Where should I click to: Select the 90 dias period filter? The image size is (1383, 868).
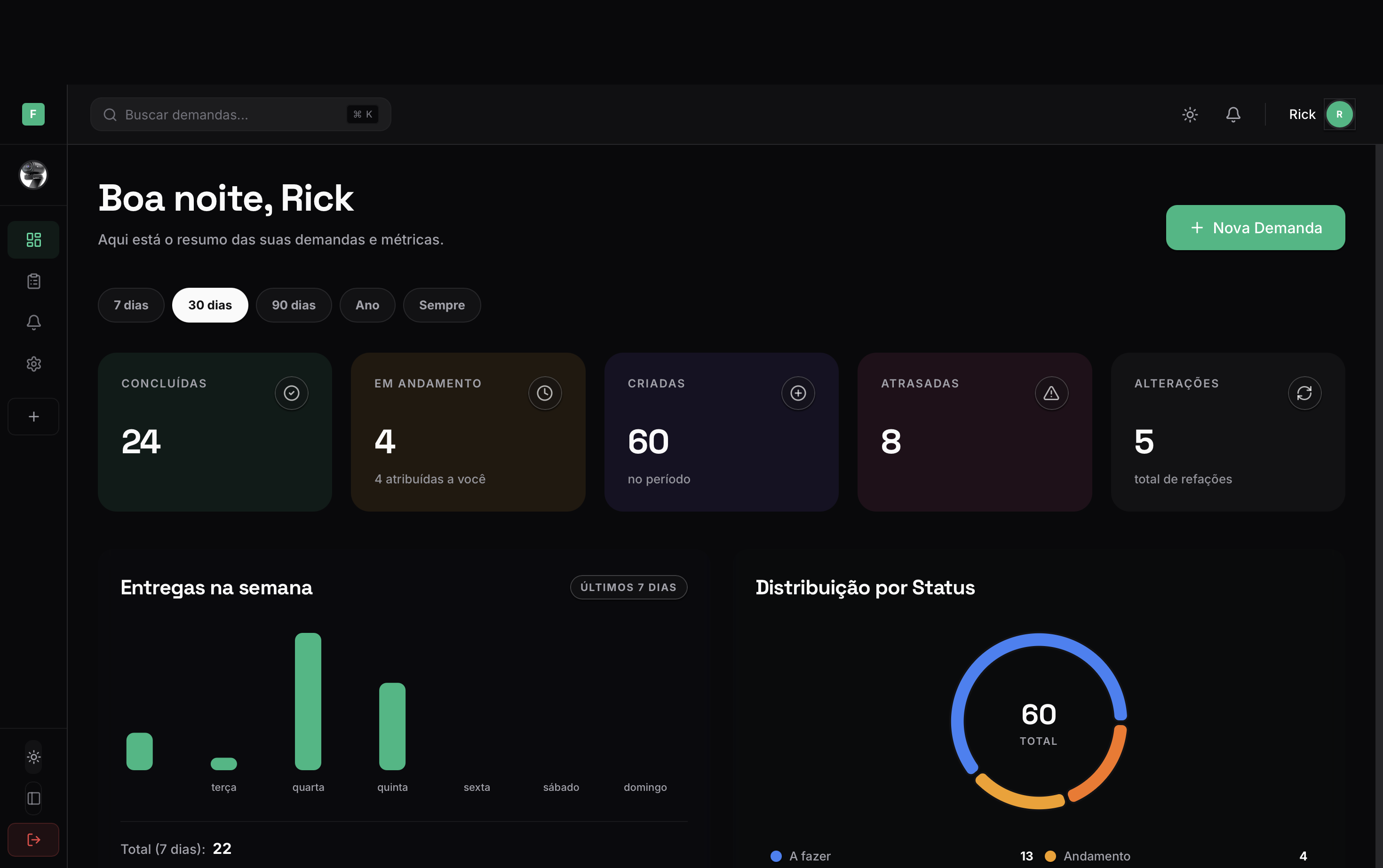click(294, 306)
